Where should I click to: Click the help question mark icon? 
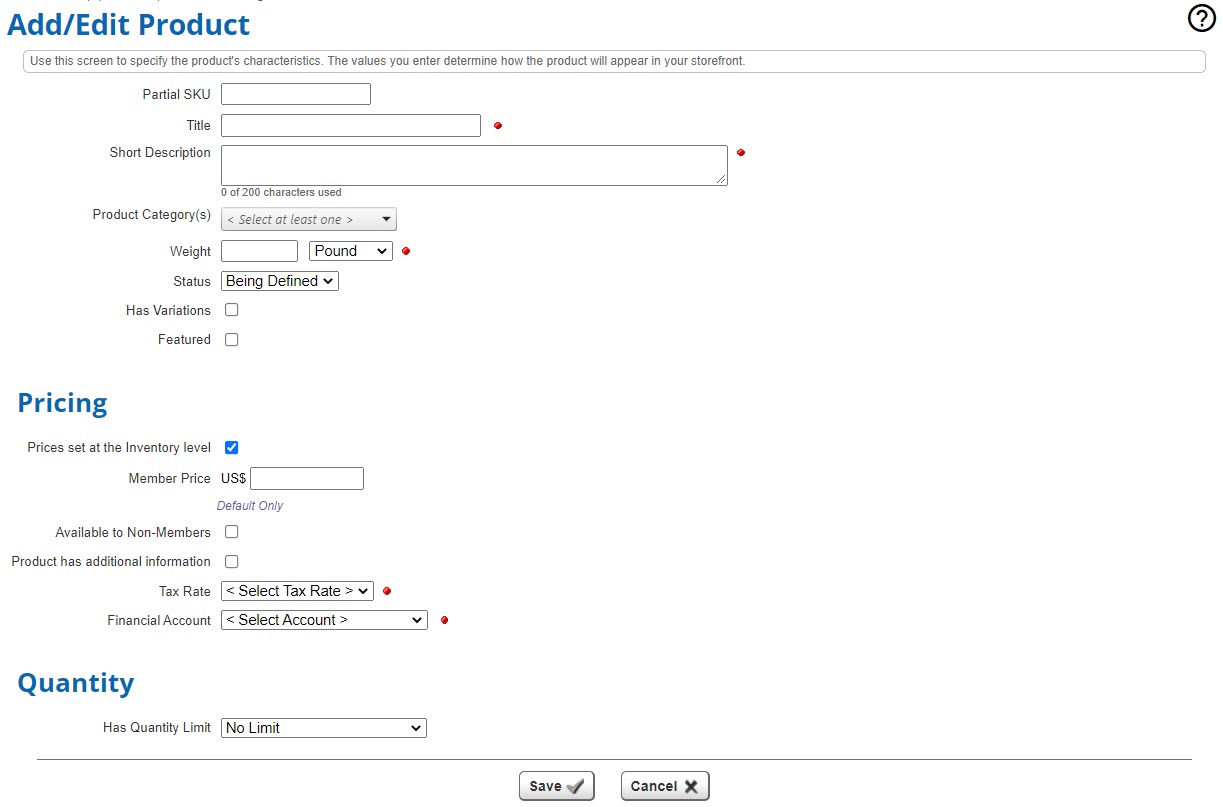(x=1201, y=18)
